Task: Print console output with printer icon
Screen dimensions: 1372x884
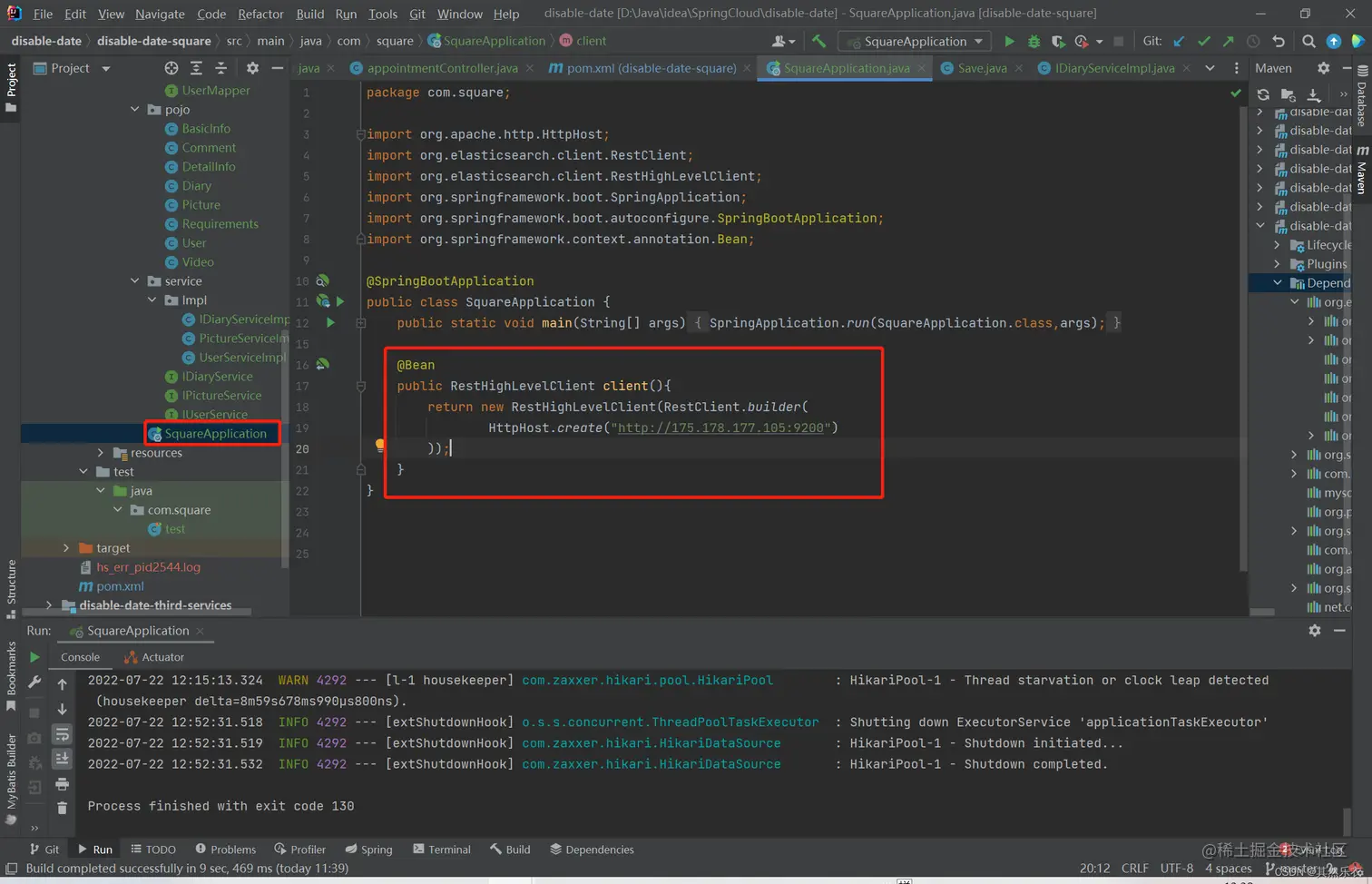Action: pyautogui.click(x=62, y=783)
